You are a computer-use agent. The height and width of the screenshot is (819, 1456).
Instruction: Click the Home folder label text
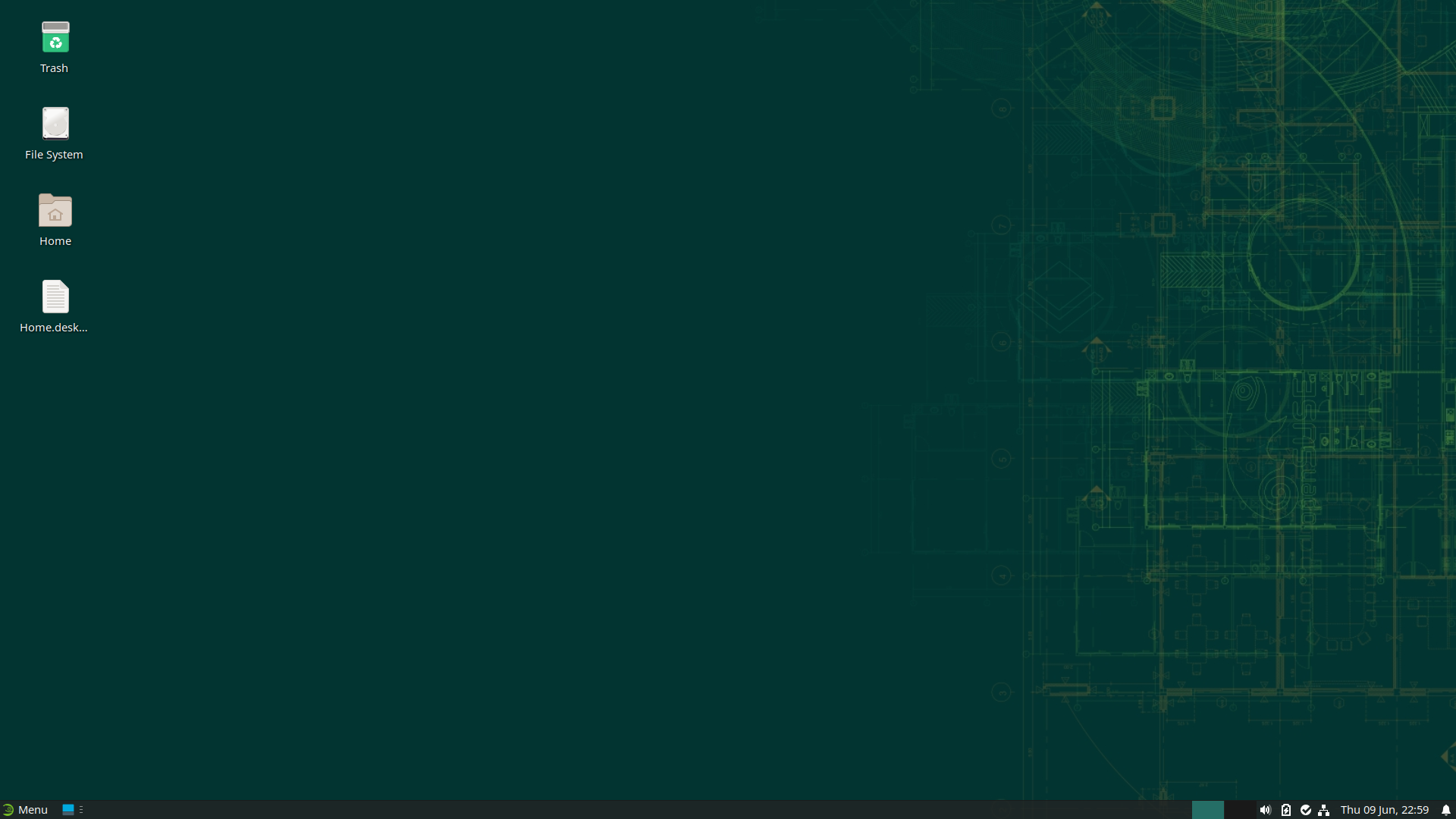(55, 241)
